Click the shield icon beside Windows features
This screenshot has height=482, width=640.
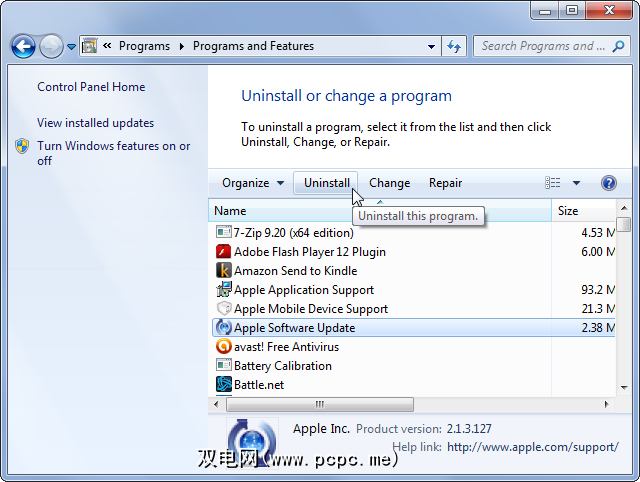tap(22, 146)
